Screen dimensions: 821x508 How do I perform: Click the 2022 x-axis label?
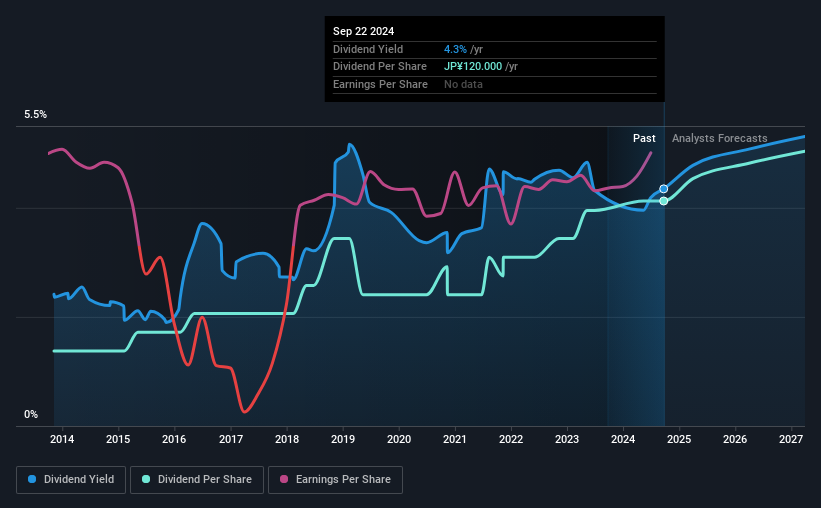point(511,439)
